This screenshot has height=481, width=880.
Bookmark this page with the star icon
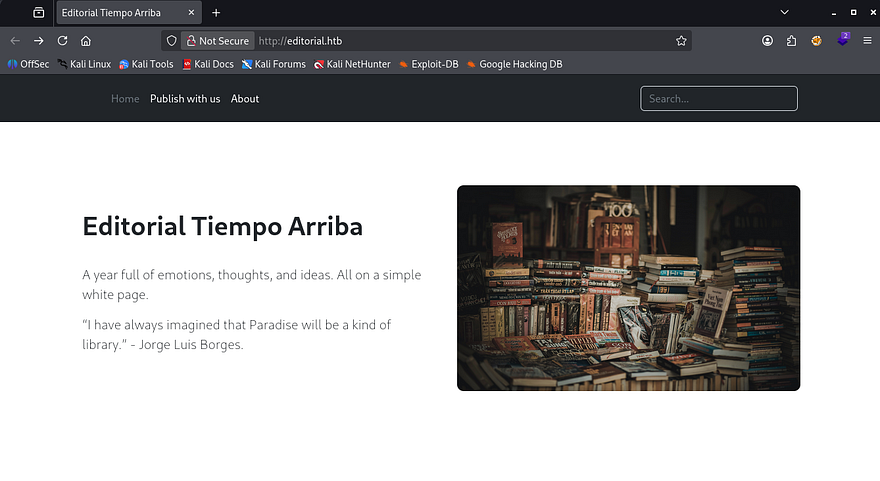[x=681, y=41]
